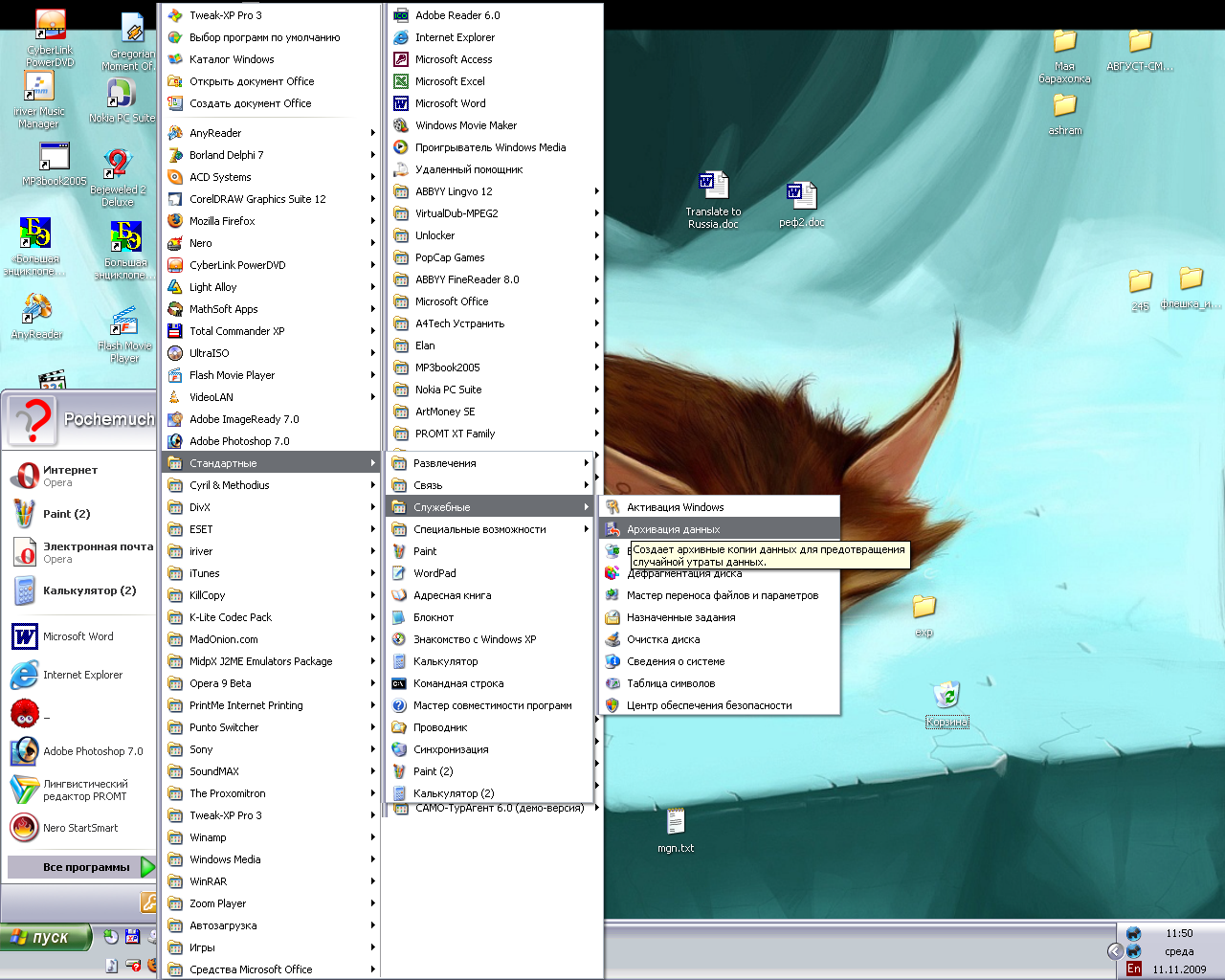Open Мастер переноса файлов и параметров

click(720, 595)
